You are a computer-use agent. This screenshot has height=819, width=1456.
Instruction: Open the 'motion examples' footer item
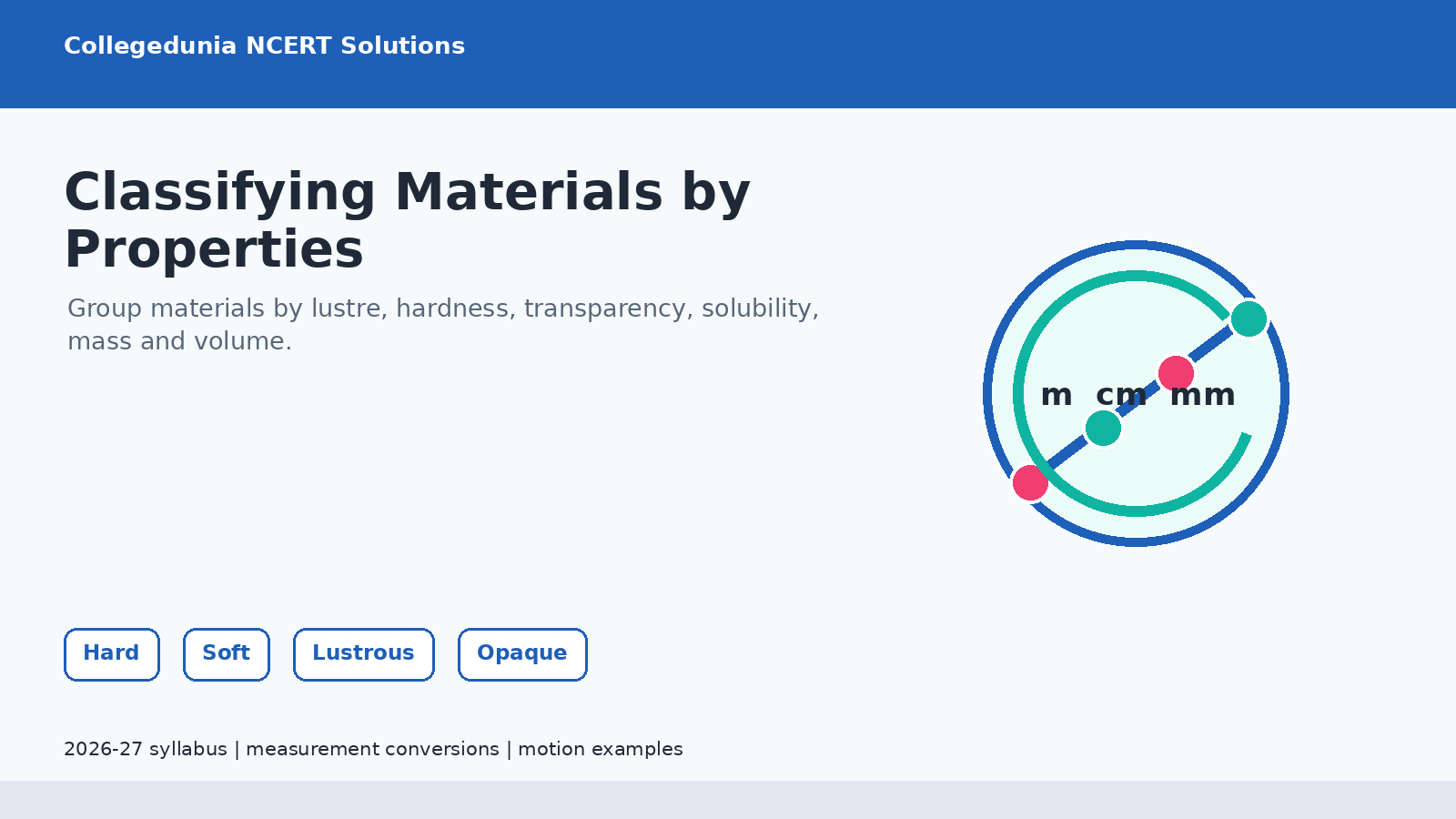click(600, 749)
